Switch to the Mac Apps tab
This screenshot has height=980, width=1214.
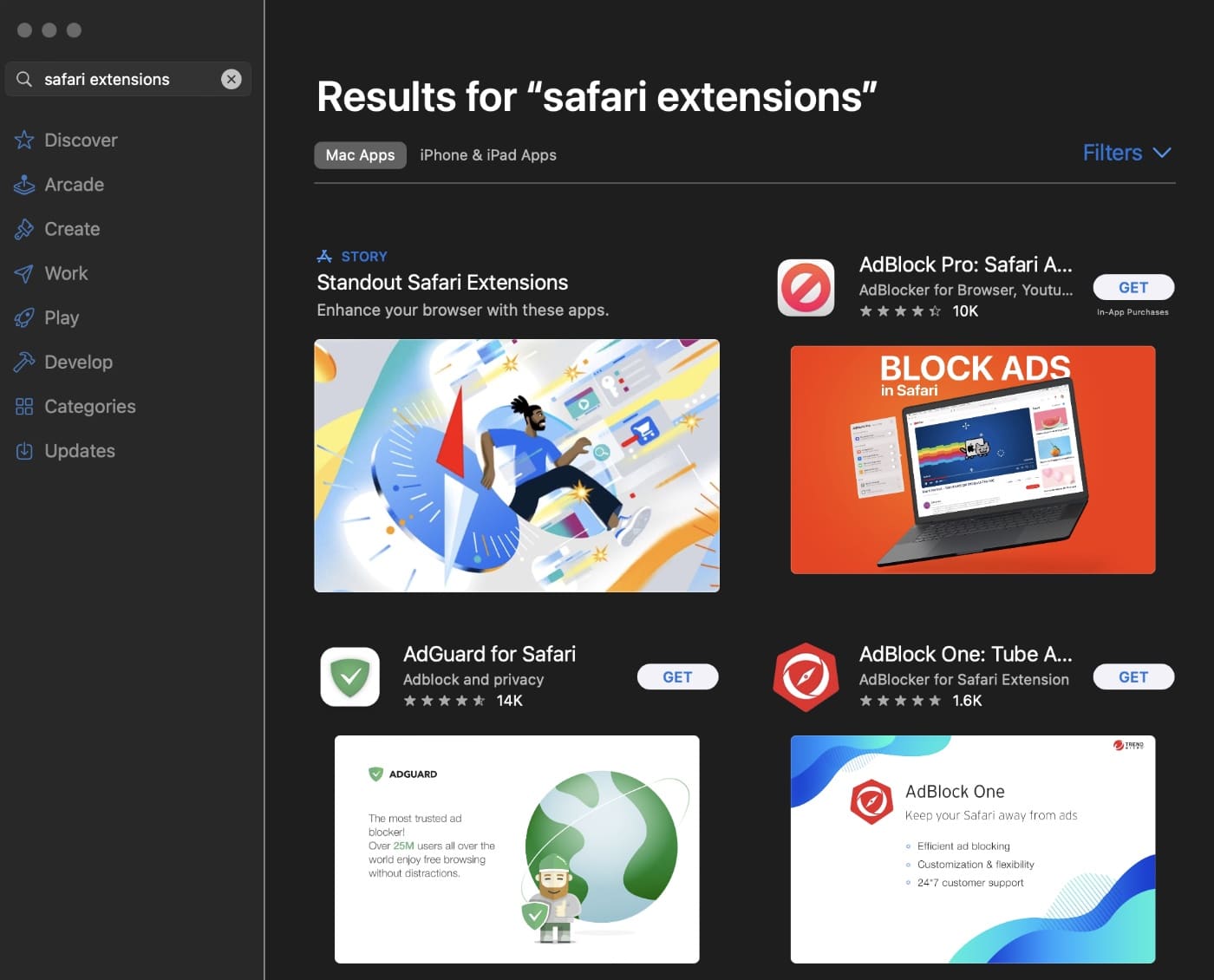point(360,155)
